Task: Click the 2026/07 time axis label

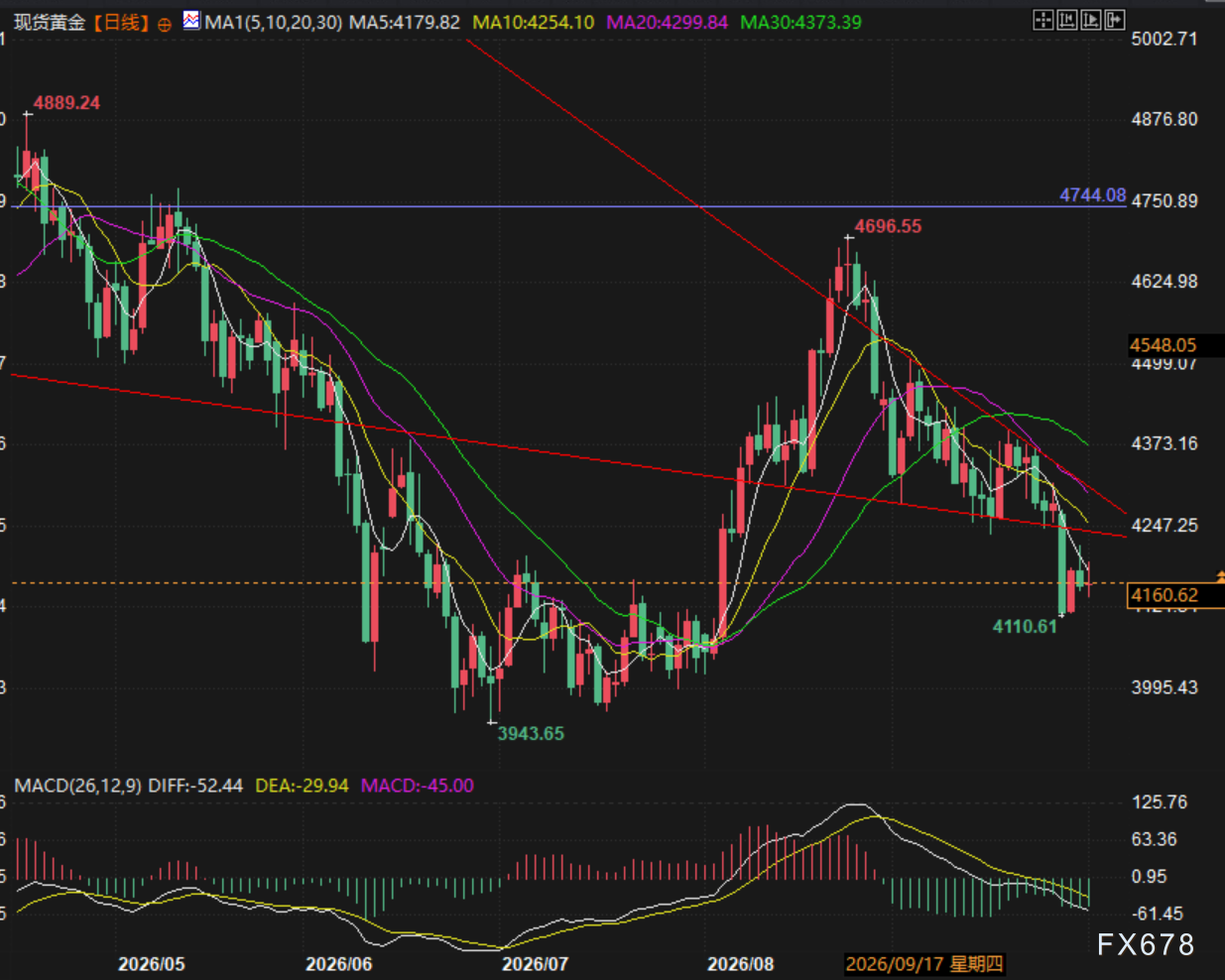Action: click(x=536, y=964)
